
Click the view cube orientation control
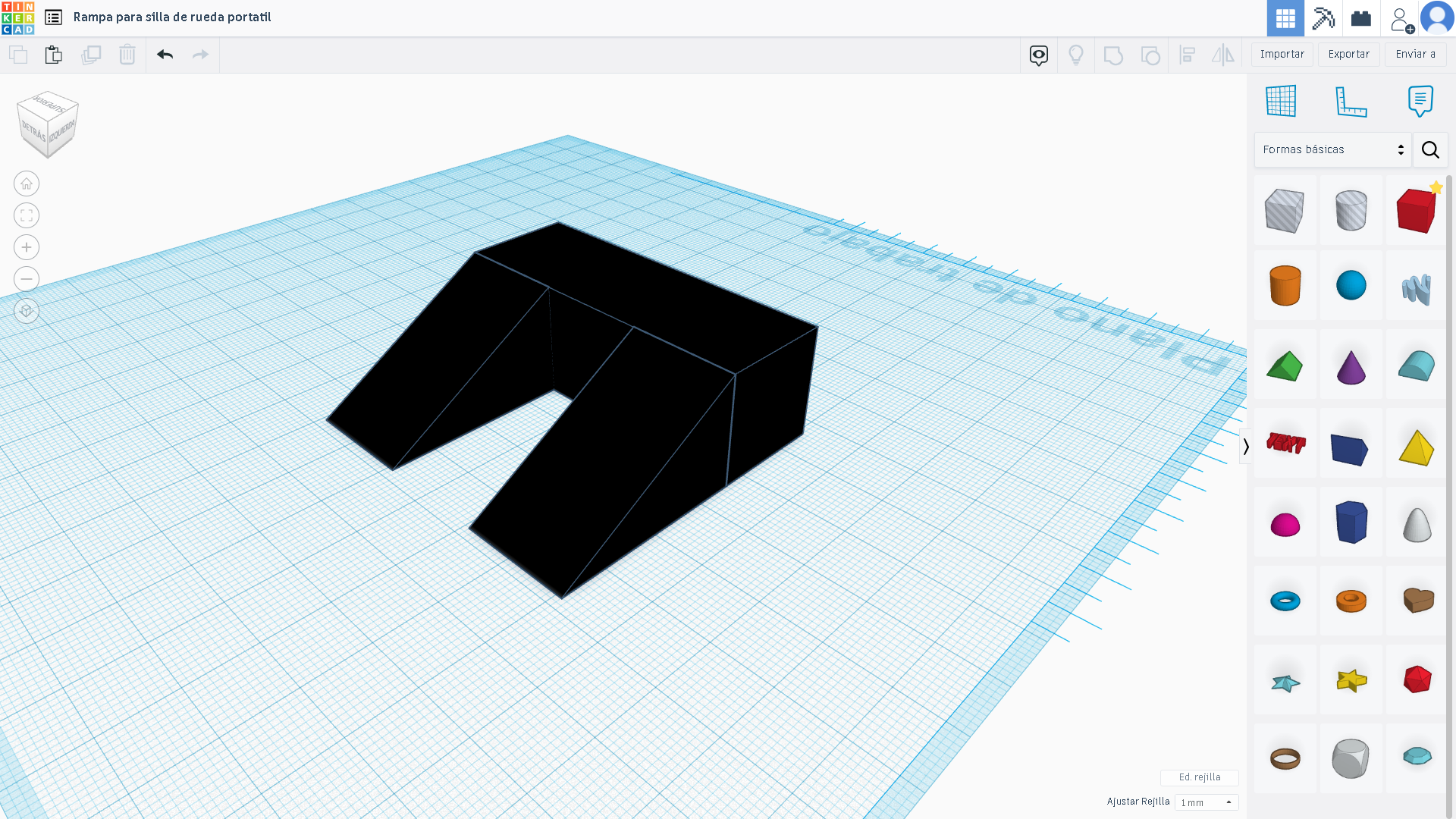(x=48, y=124)
